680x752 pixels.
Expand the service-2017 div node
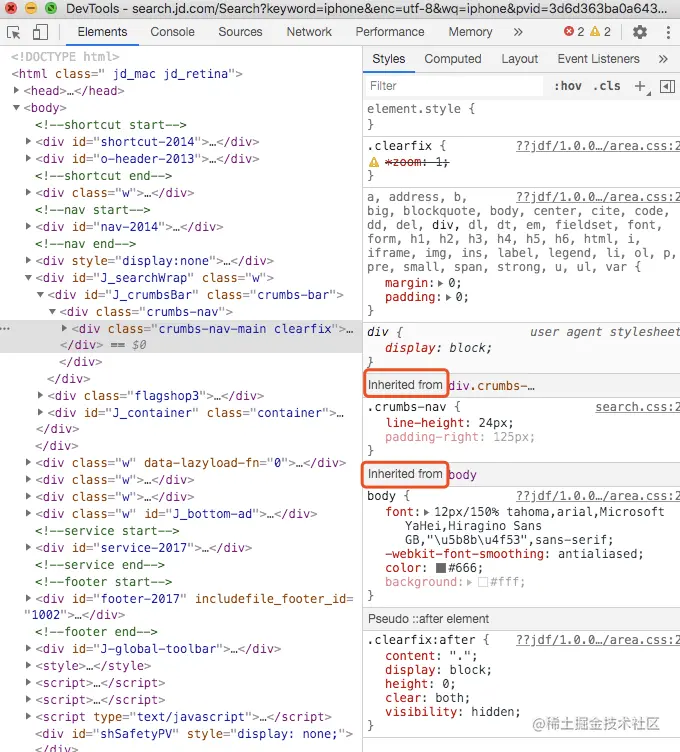(28, 547)
